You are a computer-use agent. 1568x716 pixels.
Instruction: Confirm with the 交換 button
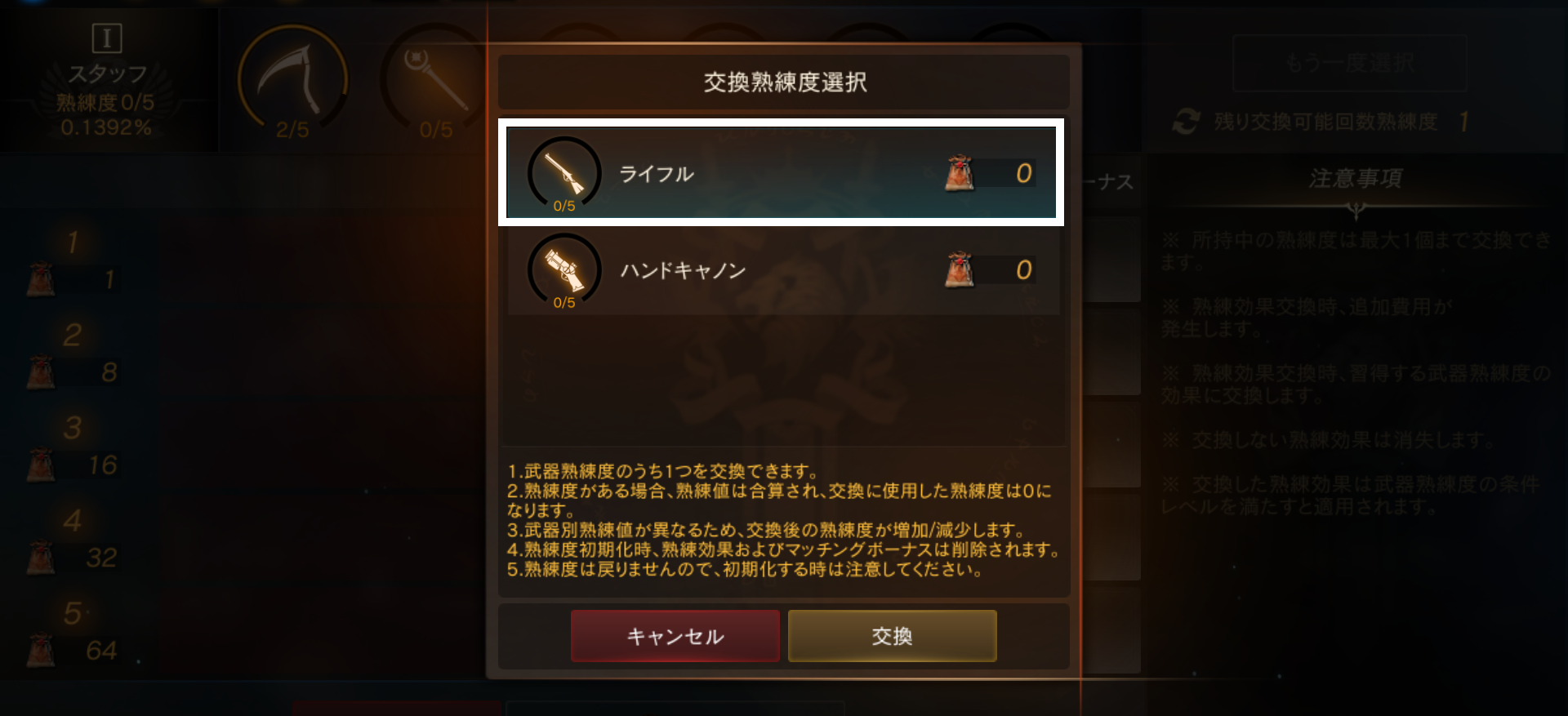(x=892, y=636)
